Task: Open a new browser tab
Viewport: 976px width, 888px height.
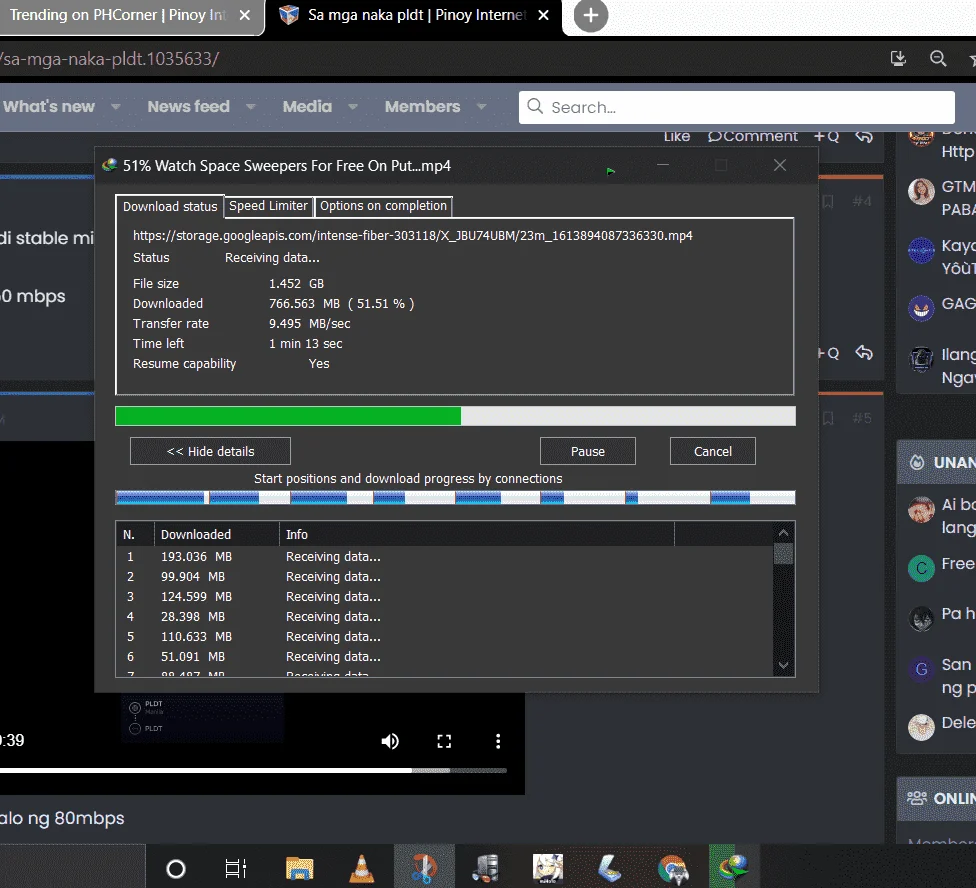Action: pyautogui.click(x=591, y=16)
